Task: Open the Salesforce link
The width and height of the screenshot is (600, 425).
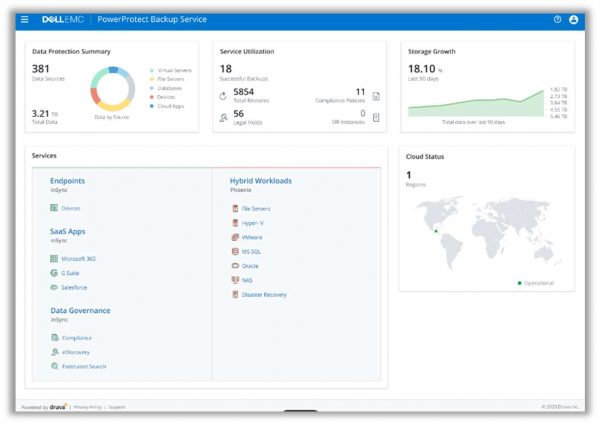Action: [74, 288]
